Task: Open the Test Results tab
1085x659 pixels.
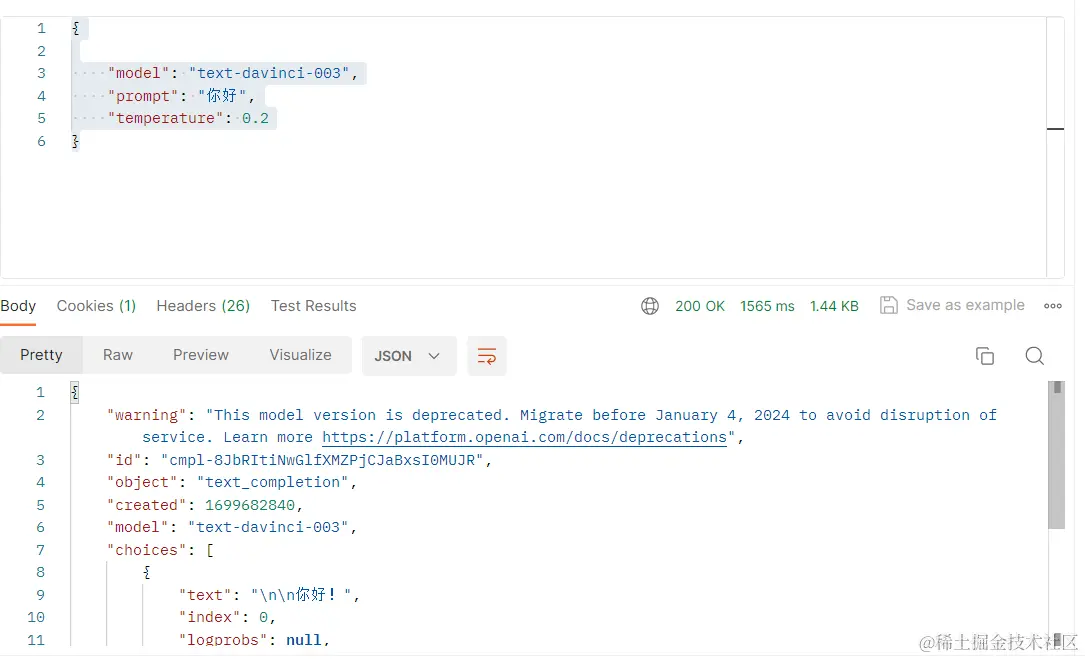Action: [x=313, y=306]
